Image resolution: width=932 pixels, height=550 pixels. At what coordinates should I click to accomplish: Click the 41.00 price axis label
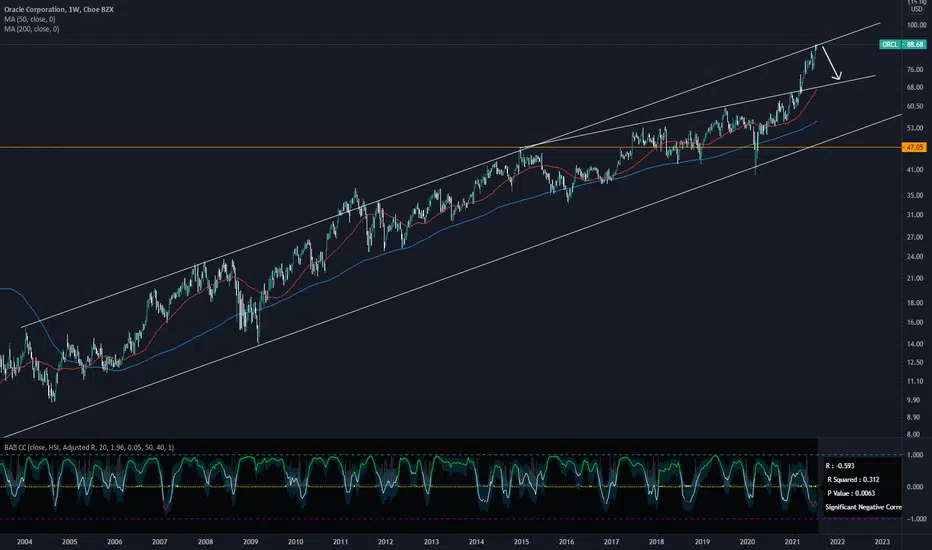(915, 169)
